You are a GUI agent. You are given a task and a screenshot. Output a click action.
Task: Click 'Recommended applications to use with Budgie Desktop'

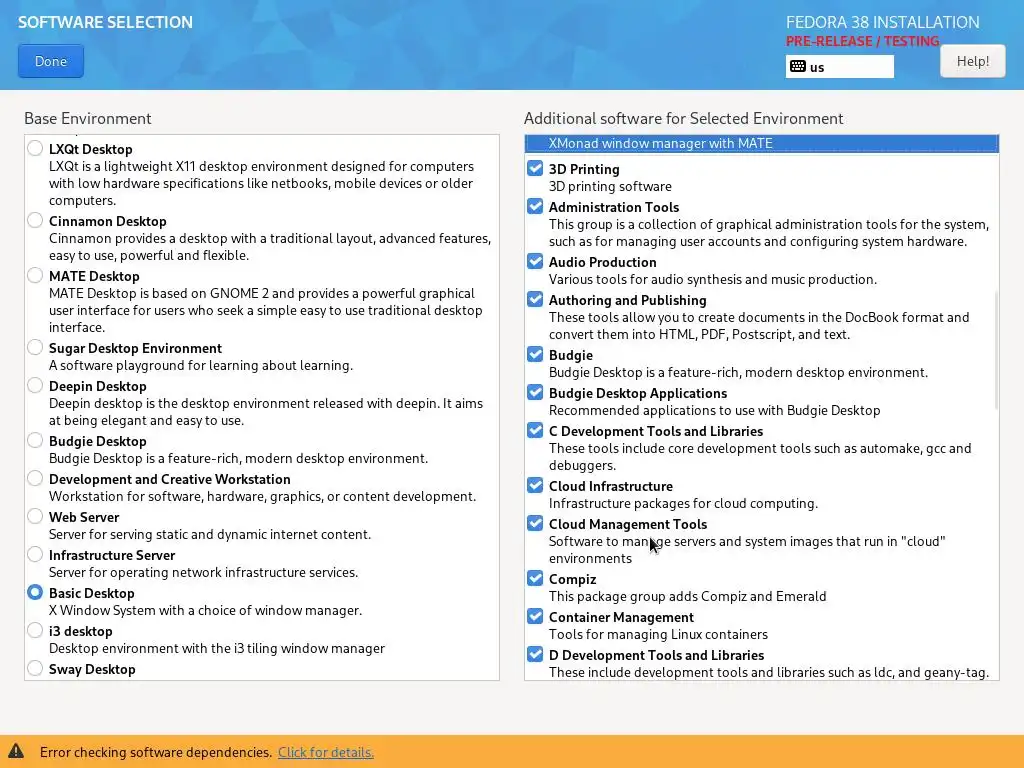click(714, 410)
